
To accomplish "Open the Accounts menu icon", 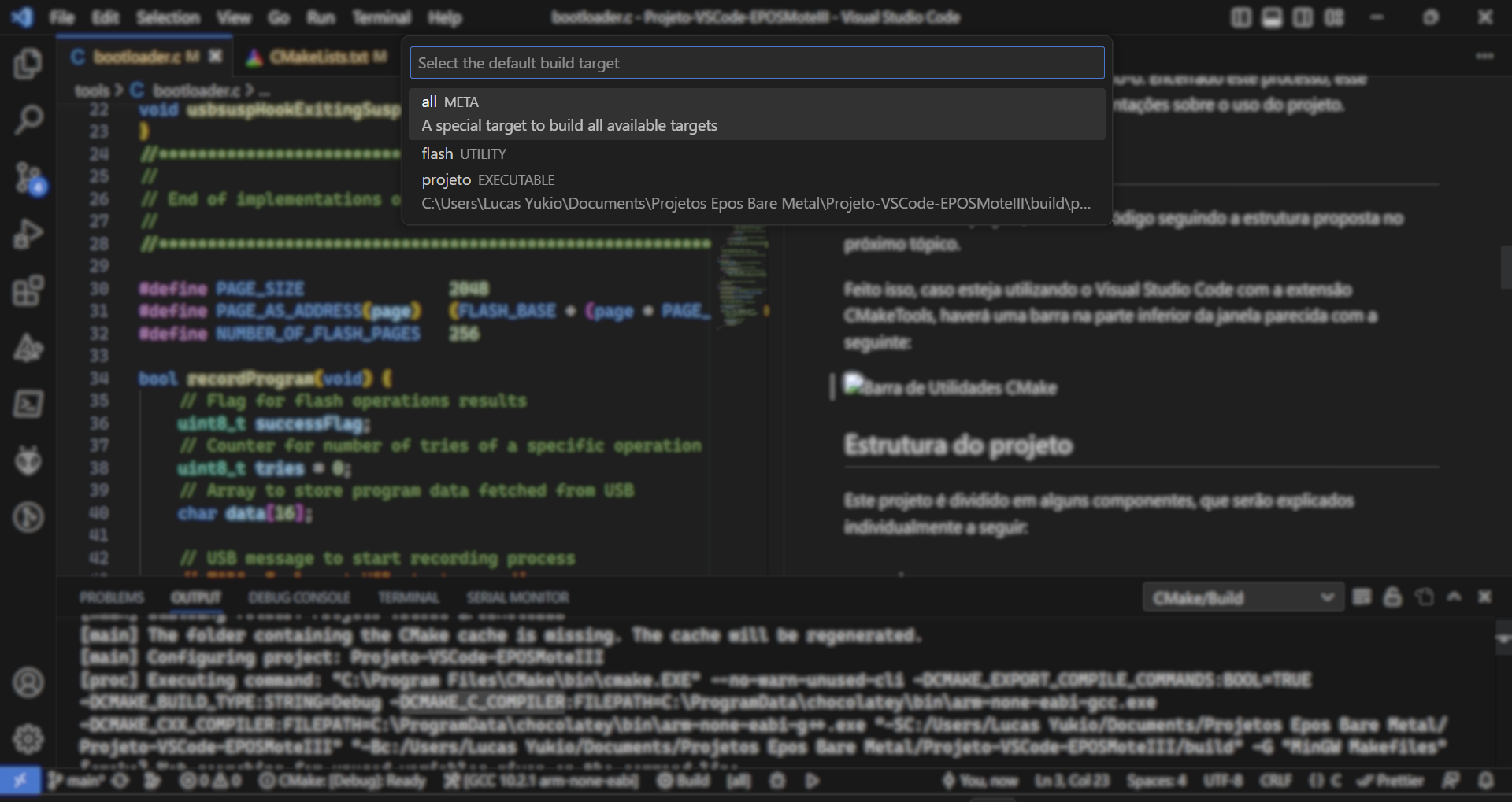I will click(x=28, y=682).
